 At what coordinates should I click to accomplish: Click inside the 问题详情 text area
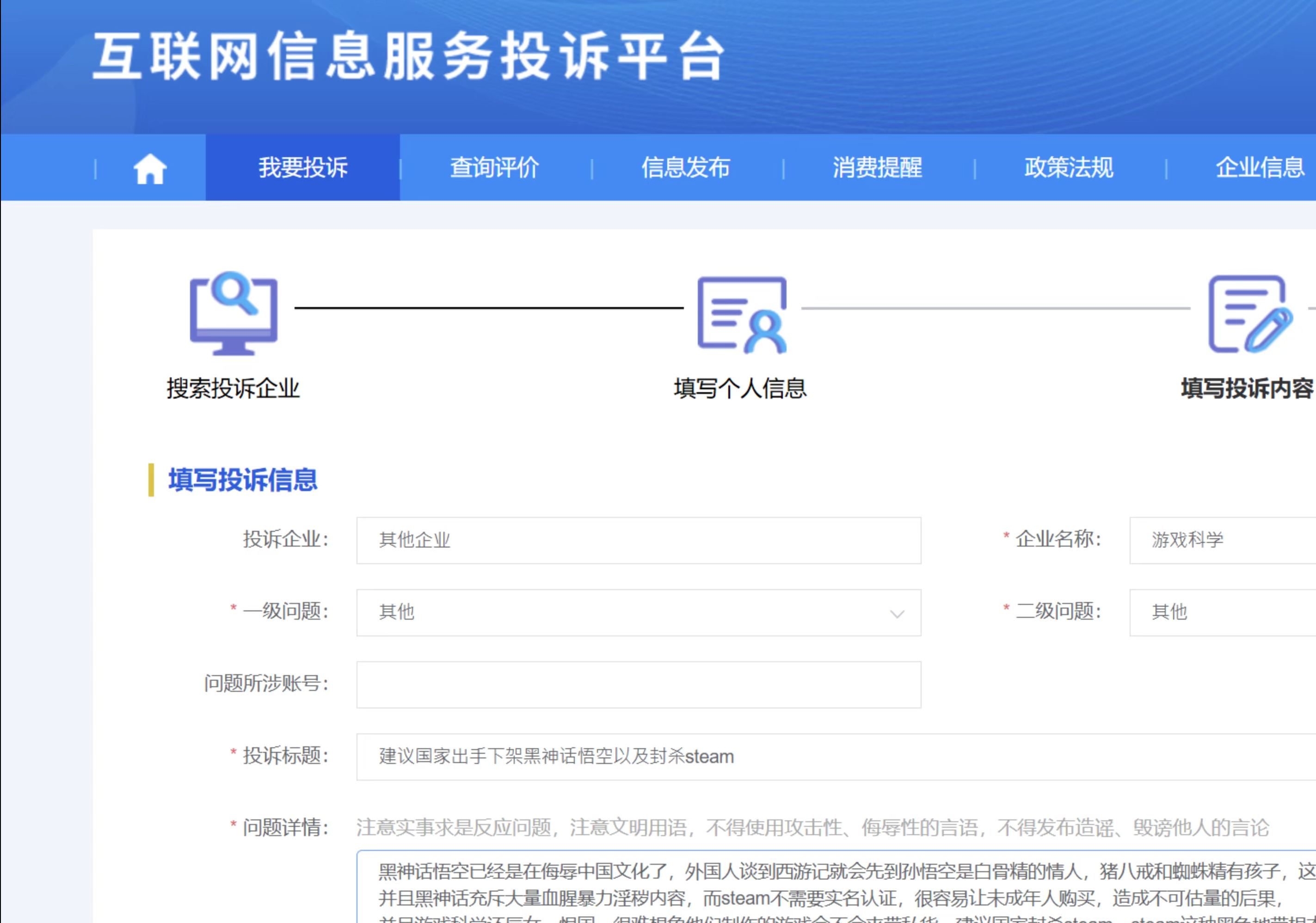(836, 887)
